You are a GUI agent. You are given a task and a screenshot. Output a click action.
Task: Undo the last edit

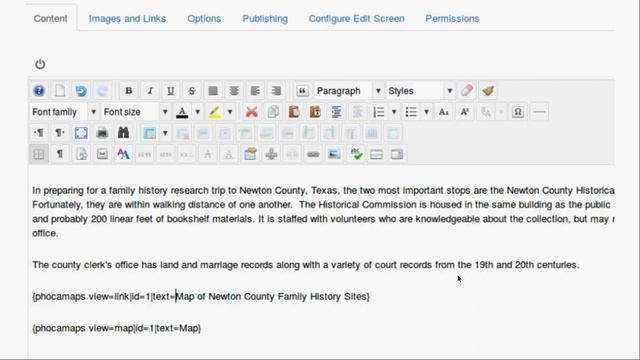(x=81, y=91)
